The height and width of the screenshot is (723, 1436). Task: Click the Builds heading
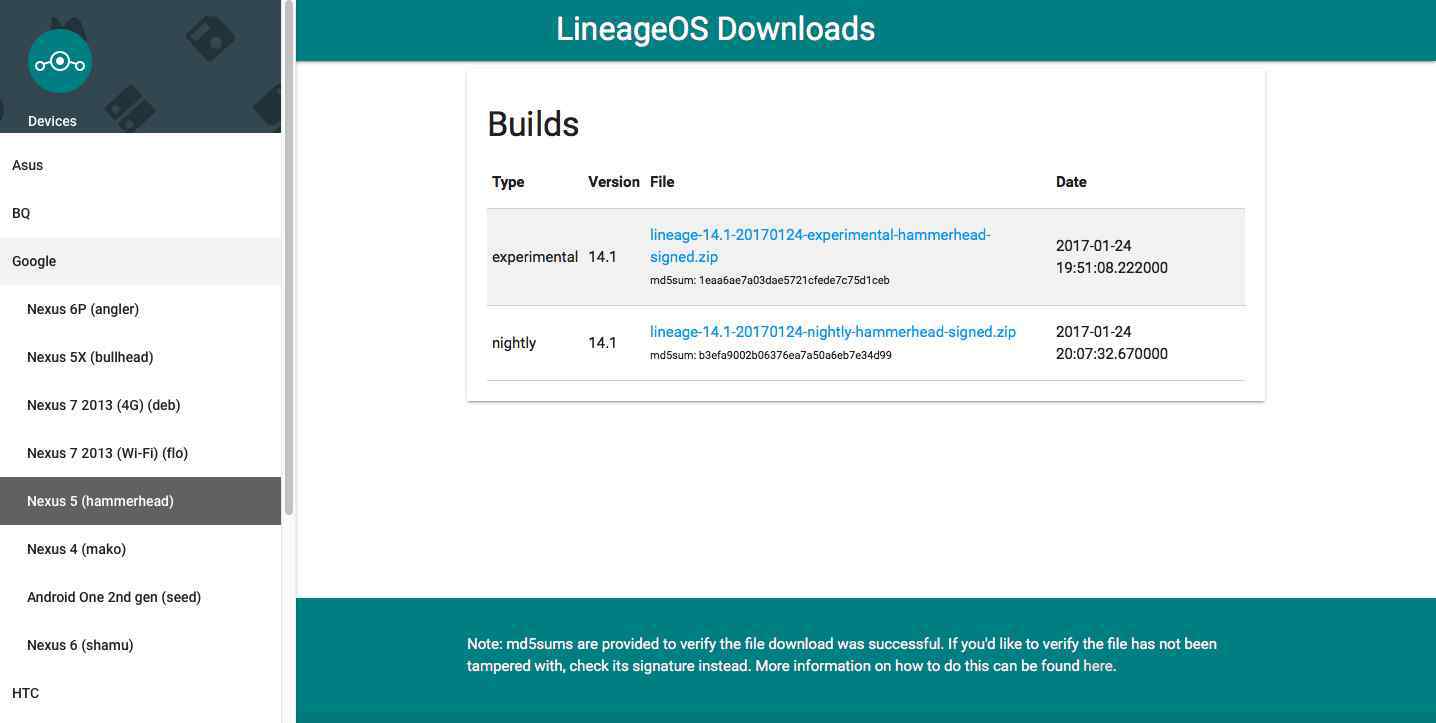tap(533, 124)
